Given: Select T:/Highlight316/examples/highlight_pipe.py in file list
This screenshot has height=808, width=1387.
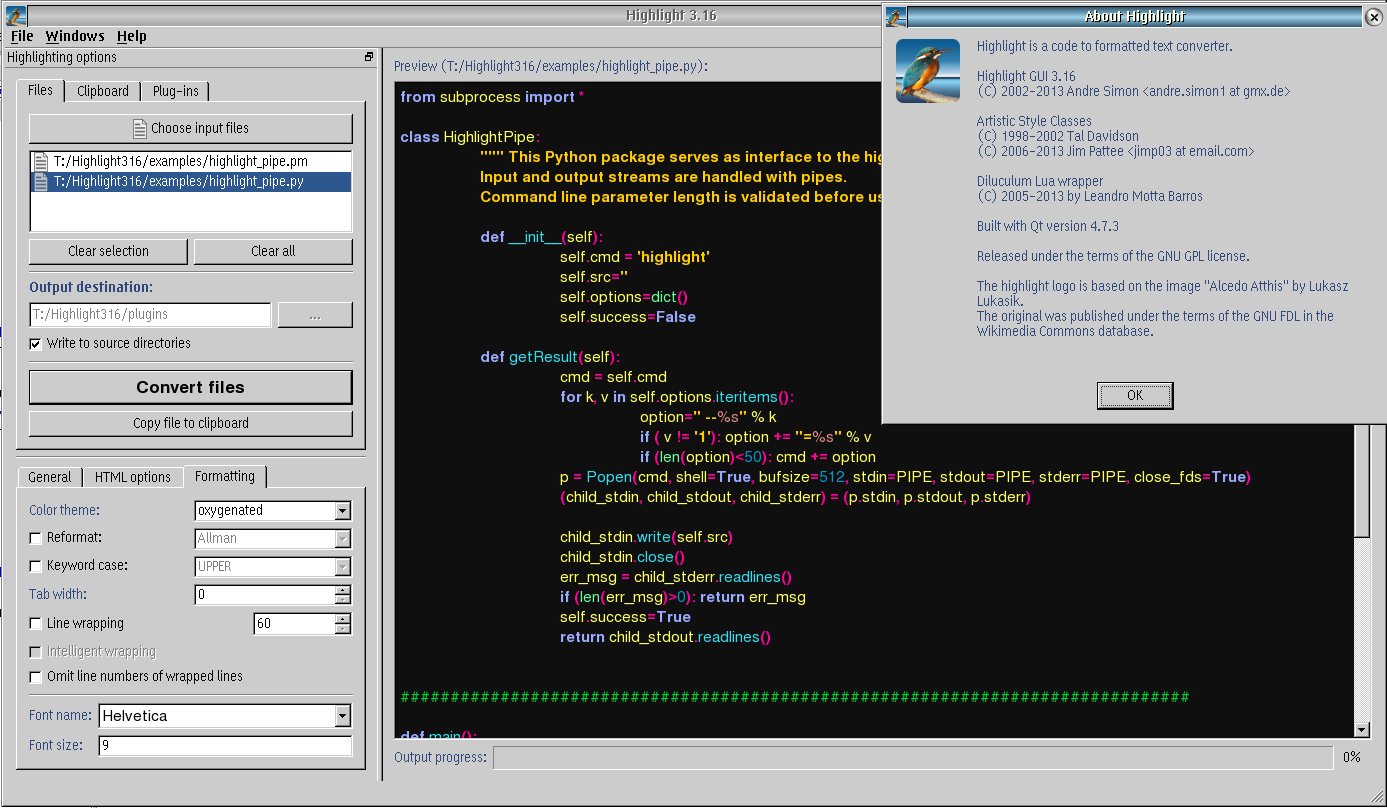Looking at the screenshot, I should click(191, 182).
